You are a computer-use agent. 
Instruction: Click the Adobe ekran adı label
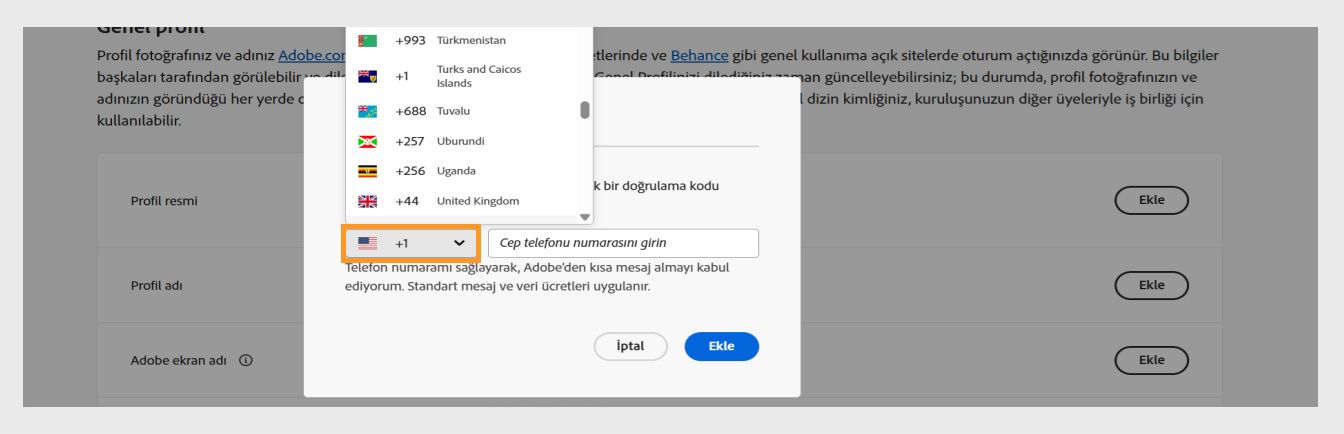tap(181, 362)
